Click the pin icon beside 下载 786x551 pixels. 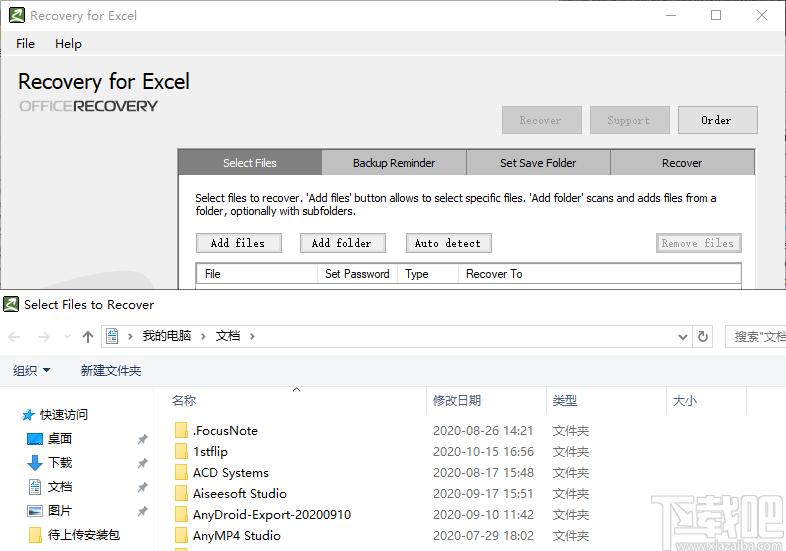[143, 463]
